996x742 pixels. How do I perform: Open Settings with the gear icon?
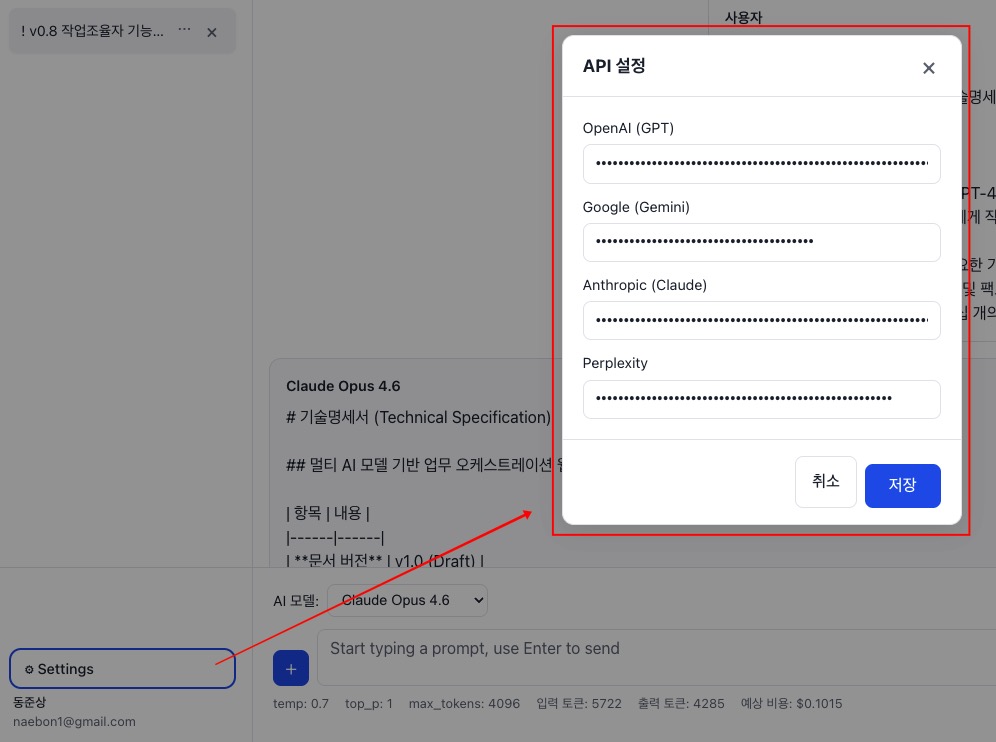[x=122, y=669]
